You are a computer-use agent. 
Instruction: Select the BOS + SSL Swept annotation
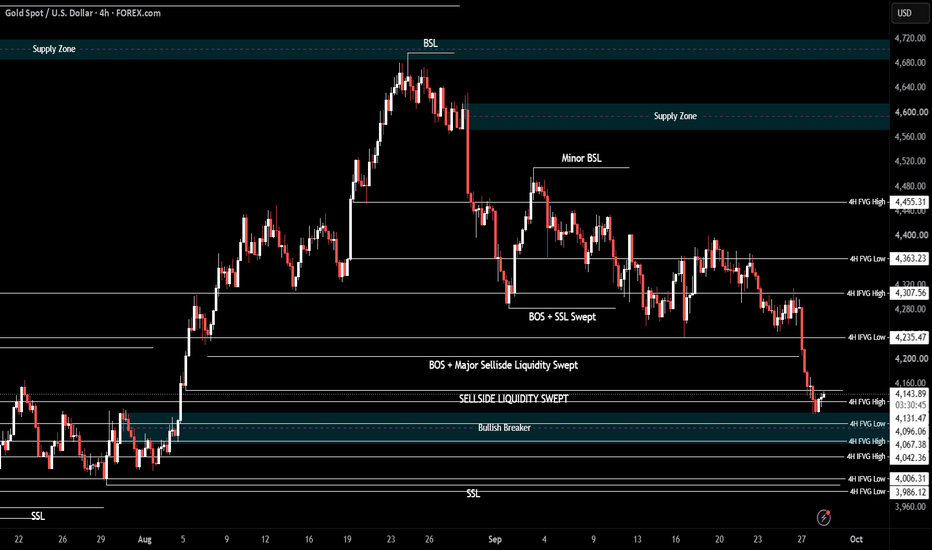point(562,317)
